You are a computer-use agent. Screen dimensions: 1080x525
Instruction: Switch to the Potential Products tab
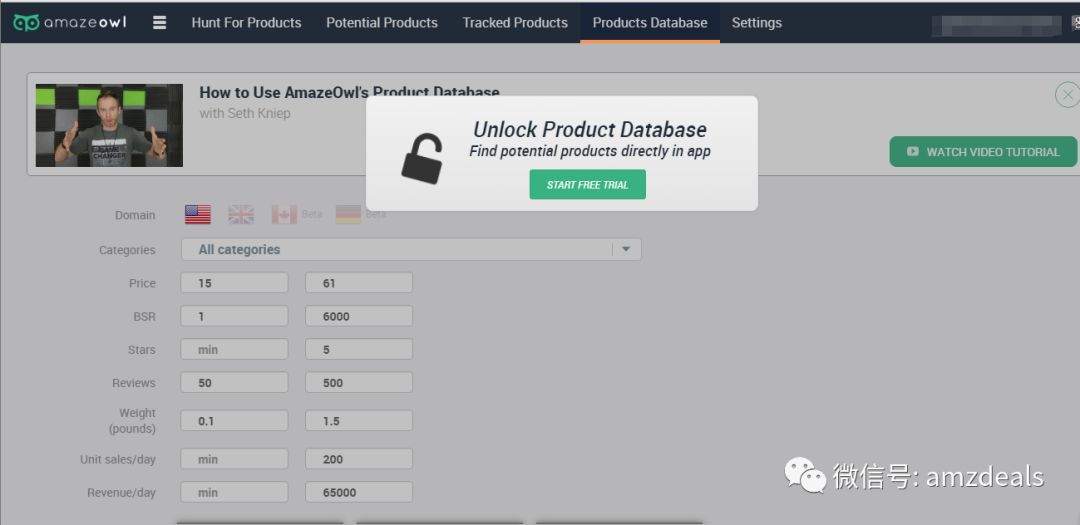pos(382,22)
